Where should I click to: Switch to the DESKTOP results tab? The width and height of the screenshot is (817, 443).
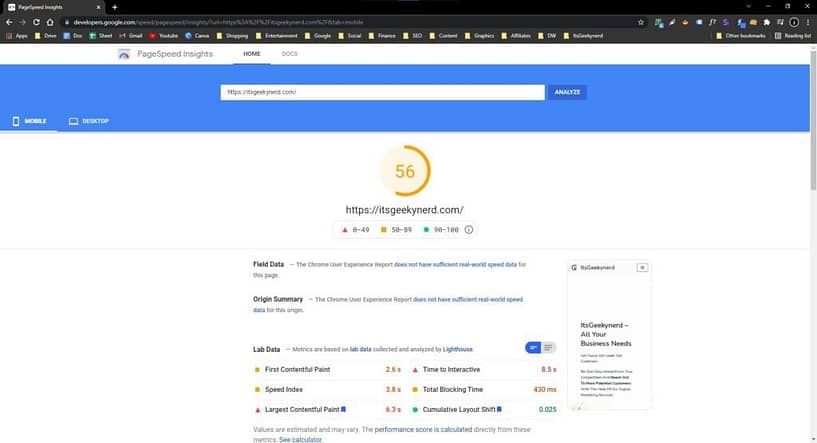[89, 121]
